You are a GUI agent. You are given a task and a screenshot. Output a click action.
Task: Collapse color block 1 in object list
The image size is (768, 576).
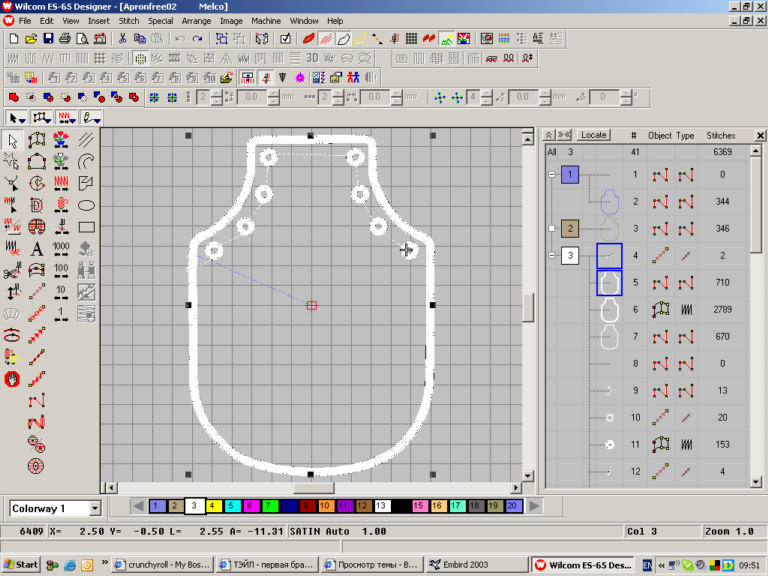coord(550,175)
